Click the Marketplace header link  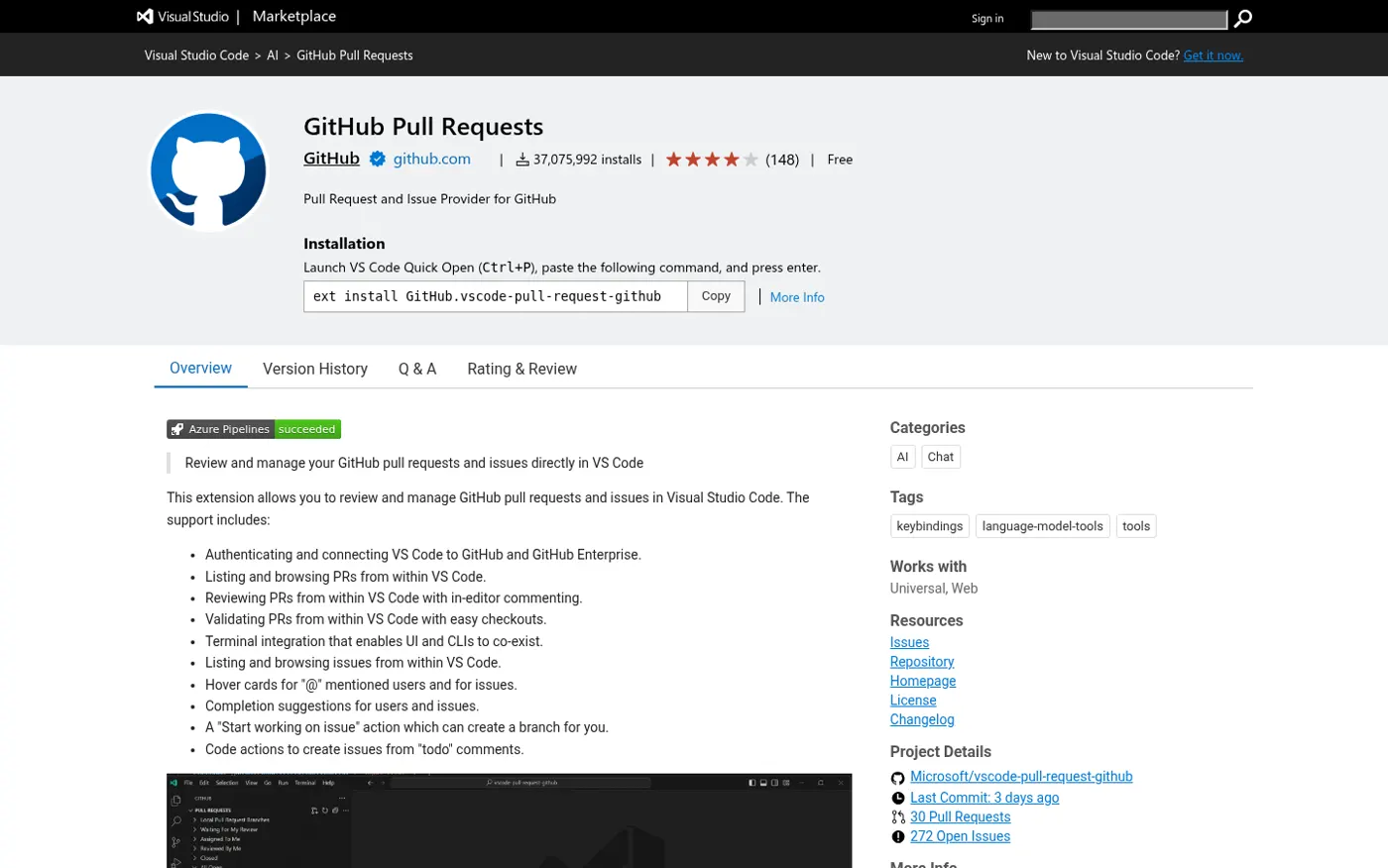pos(294,16)
